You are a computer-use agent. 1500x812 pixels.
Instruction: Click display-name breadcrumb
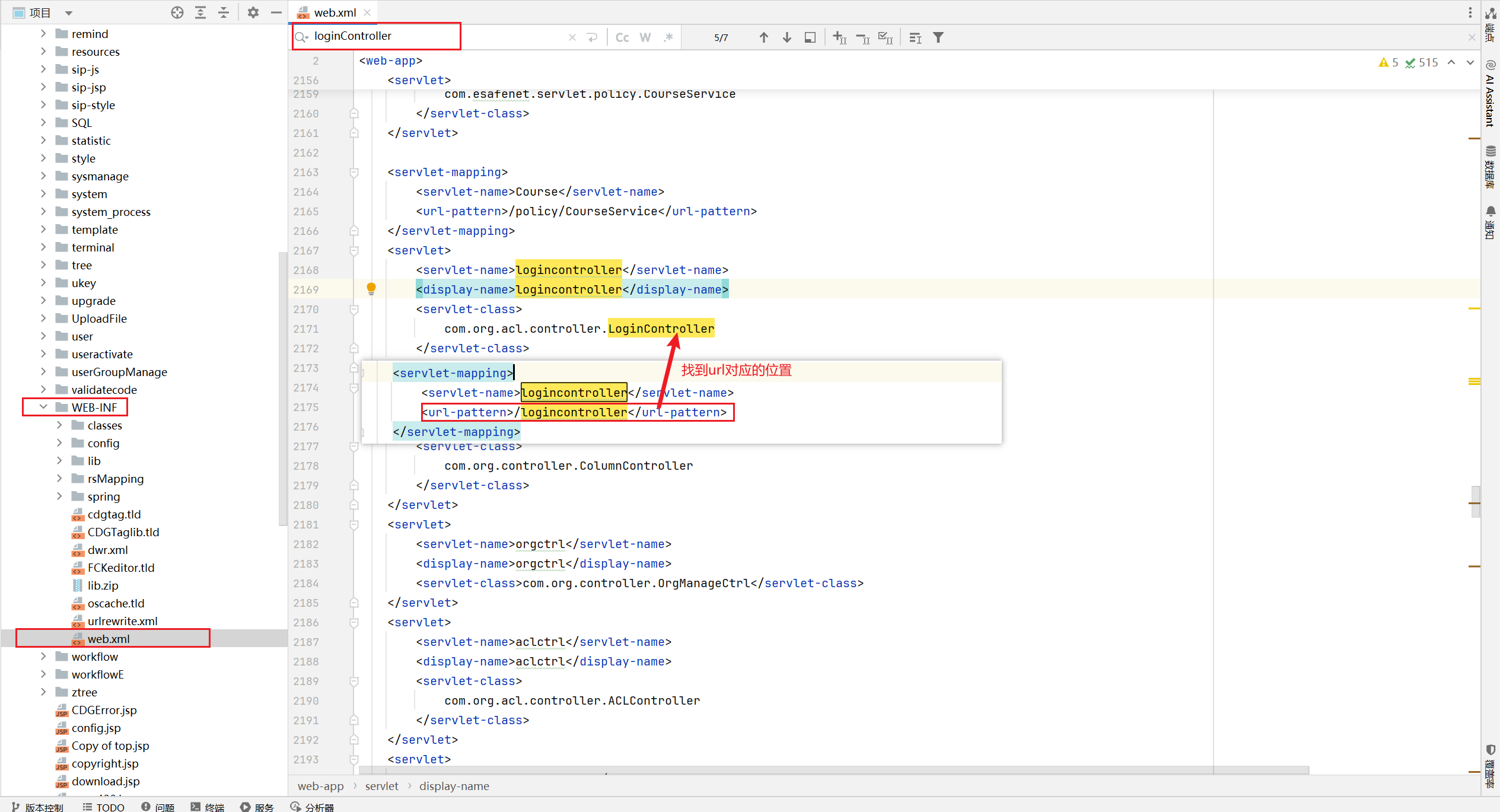coord(454,786)
